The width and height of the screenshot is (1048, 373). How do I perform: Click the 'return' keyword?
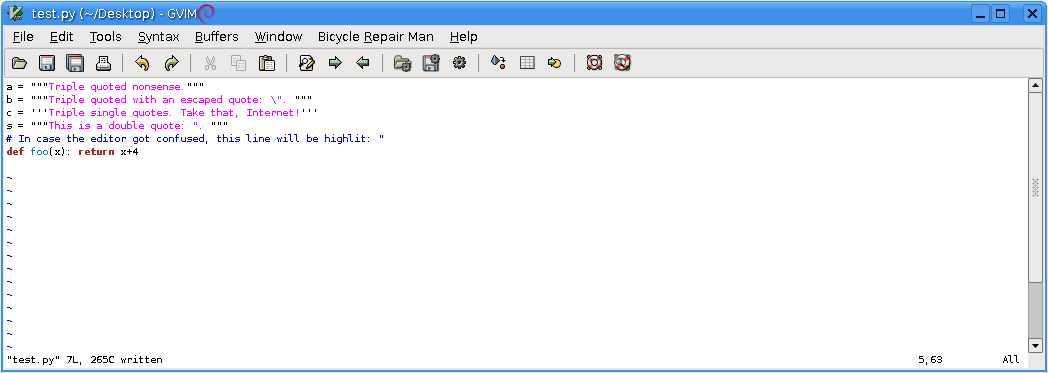click(x=96, y=152)
